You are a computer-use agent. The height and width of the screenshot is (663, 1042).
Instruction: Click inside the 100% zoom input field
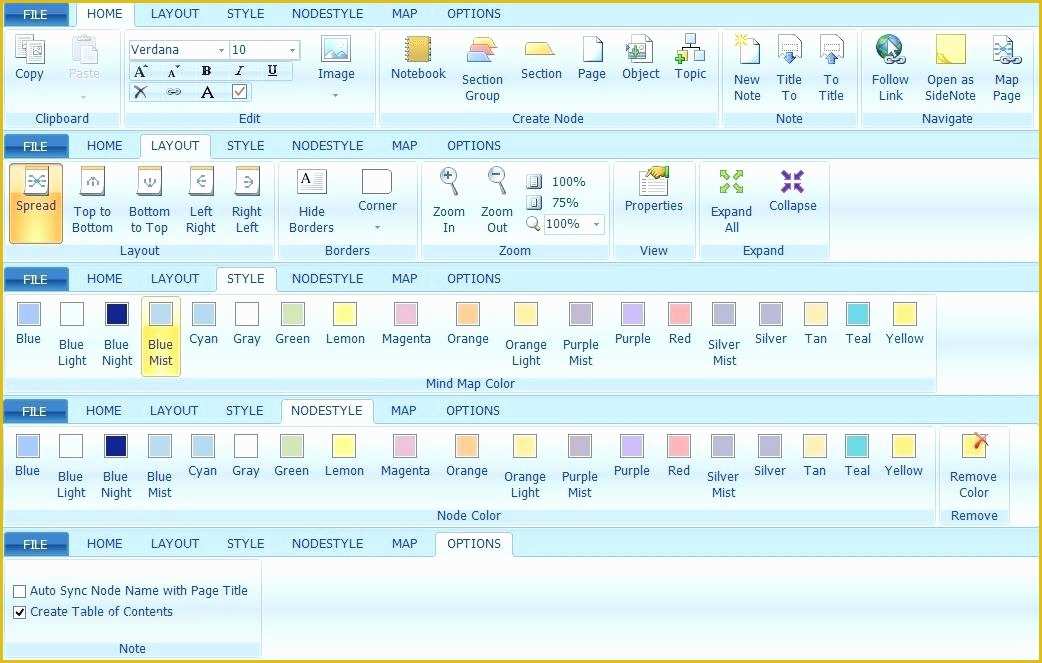tap(566, 225)
